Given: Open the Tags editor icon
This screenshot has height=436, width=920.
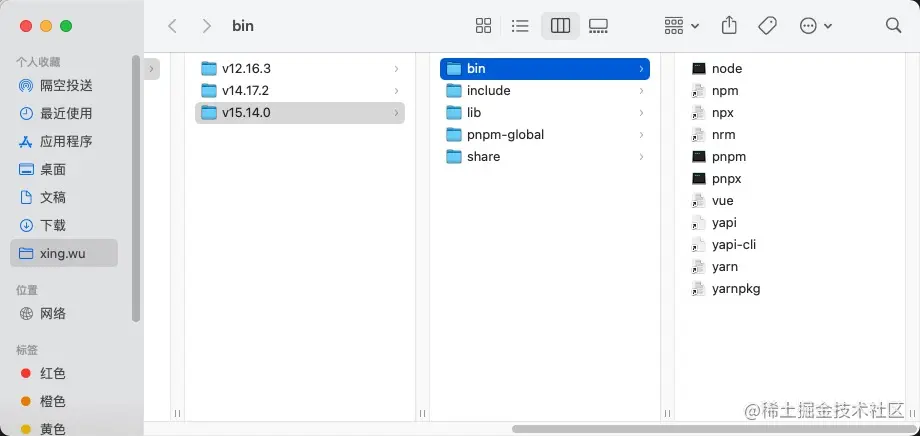Looking at the screenshot, I should [767, 26].
